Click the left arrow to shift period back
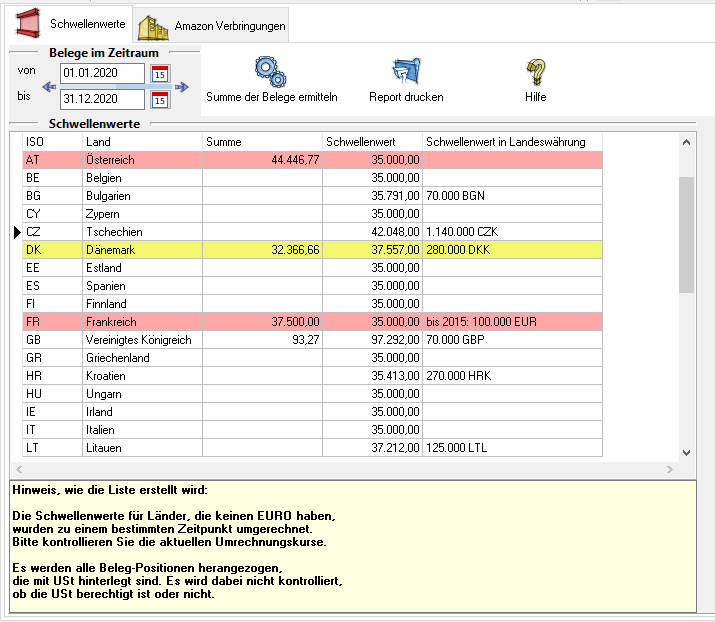The height and width of the screenshot is (622, 715). pyautogui.click(x=49, y=87)
